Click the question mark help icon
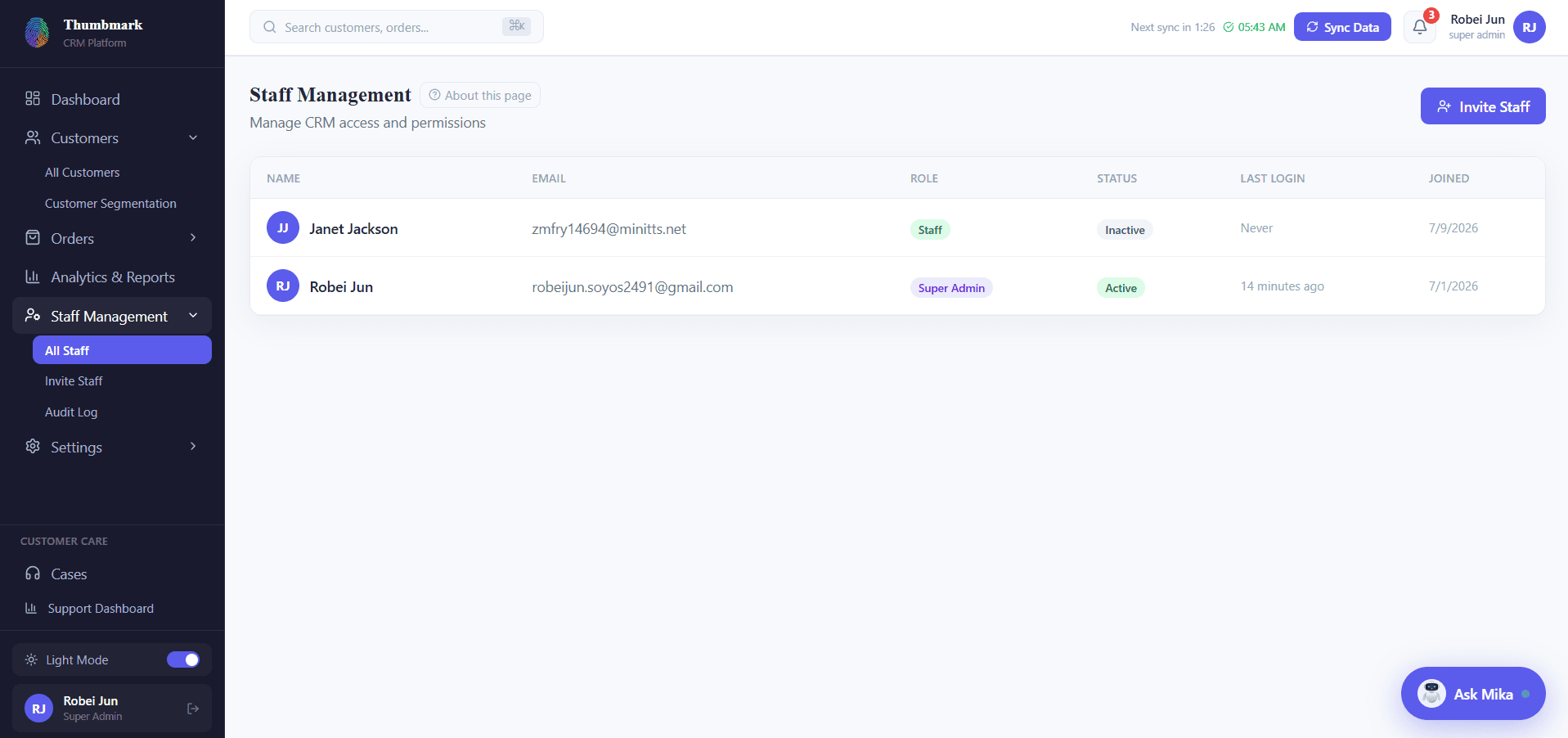The image size is (1568, 738). (x=435, y=95)
